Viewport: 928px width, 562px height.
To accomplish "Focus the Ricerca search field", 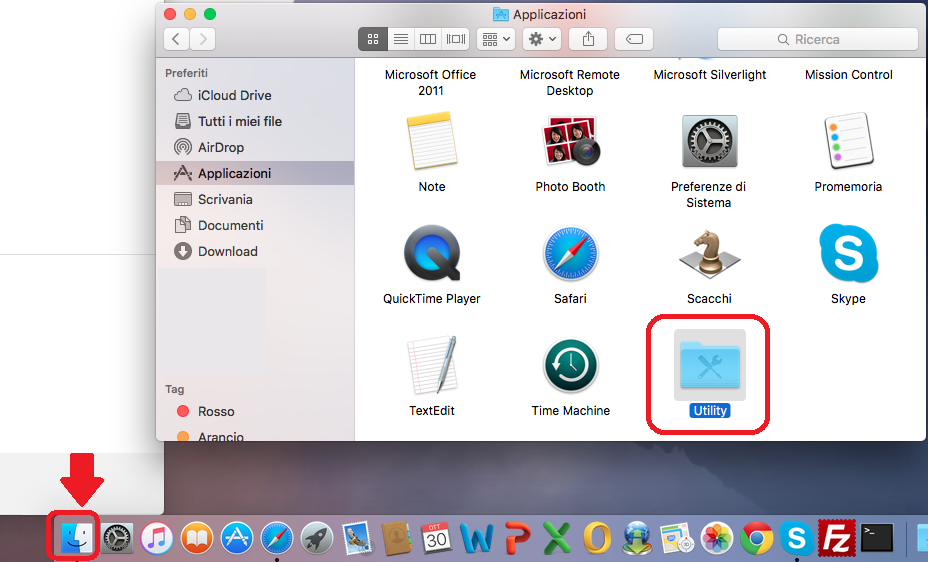I will pos(817,39).
